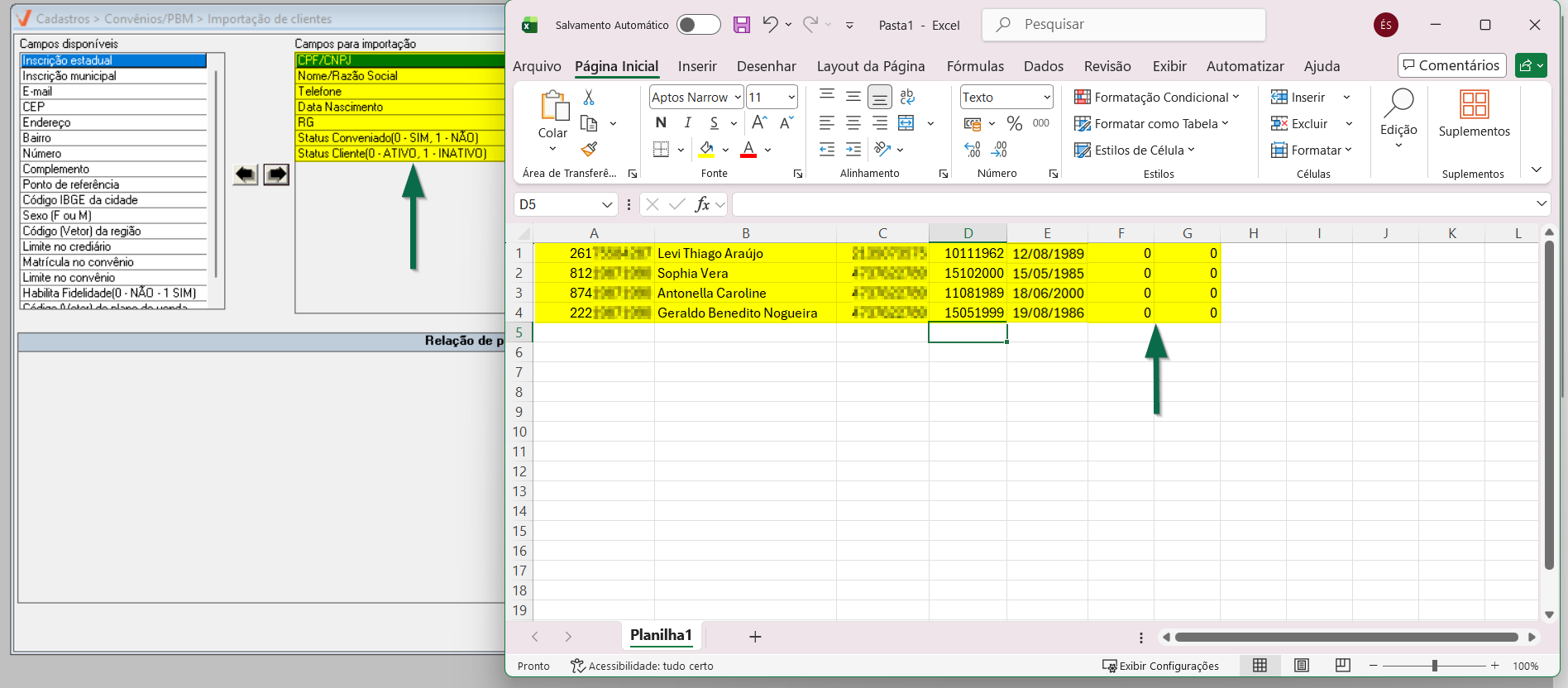Click the left arrow remove-field button
Screen dimensions: 1568x688
coord(246,174)
